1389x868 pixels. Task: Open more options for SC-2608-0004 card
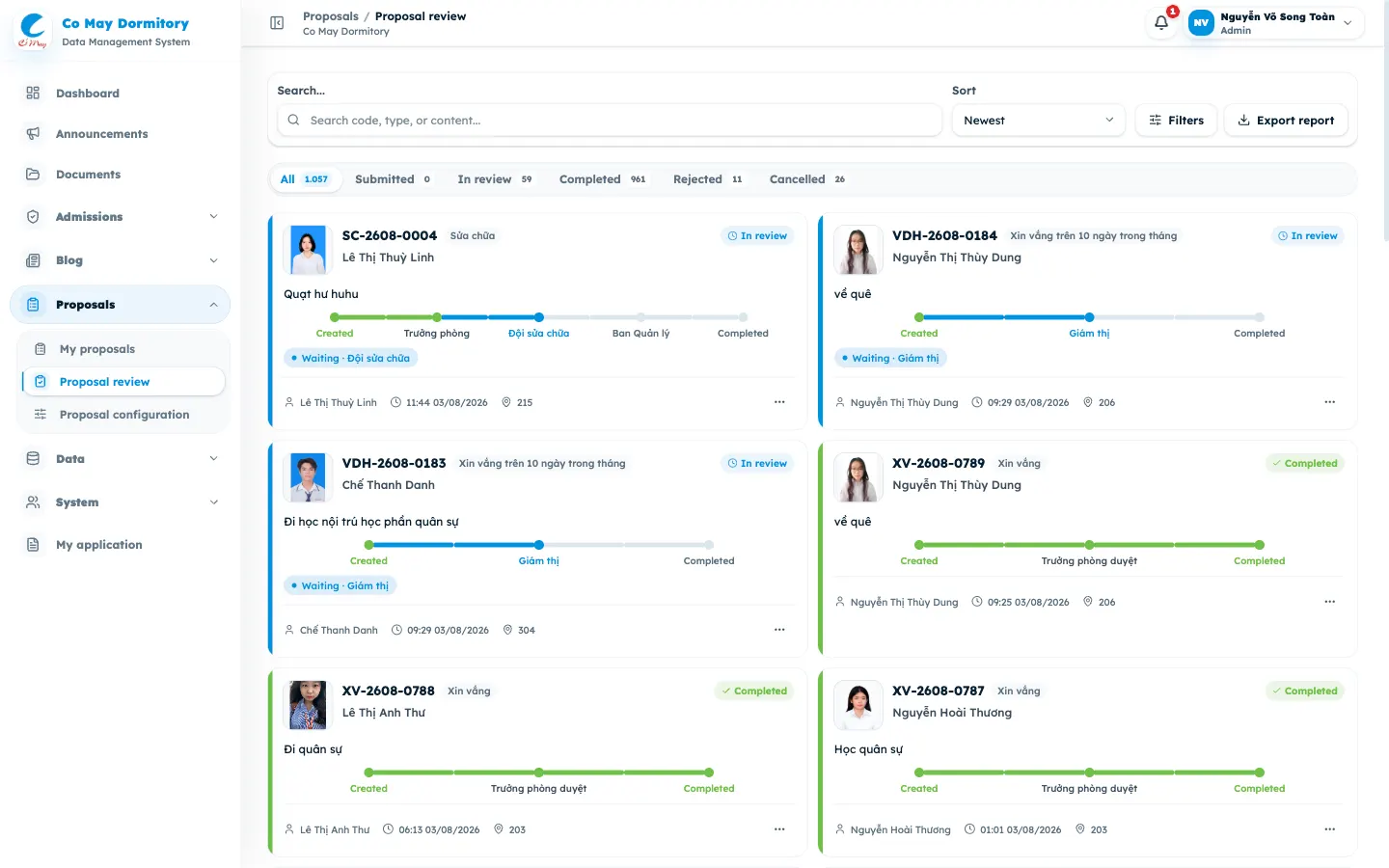click(779, 402)
